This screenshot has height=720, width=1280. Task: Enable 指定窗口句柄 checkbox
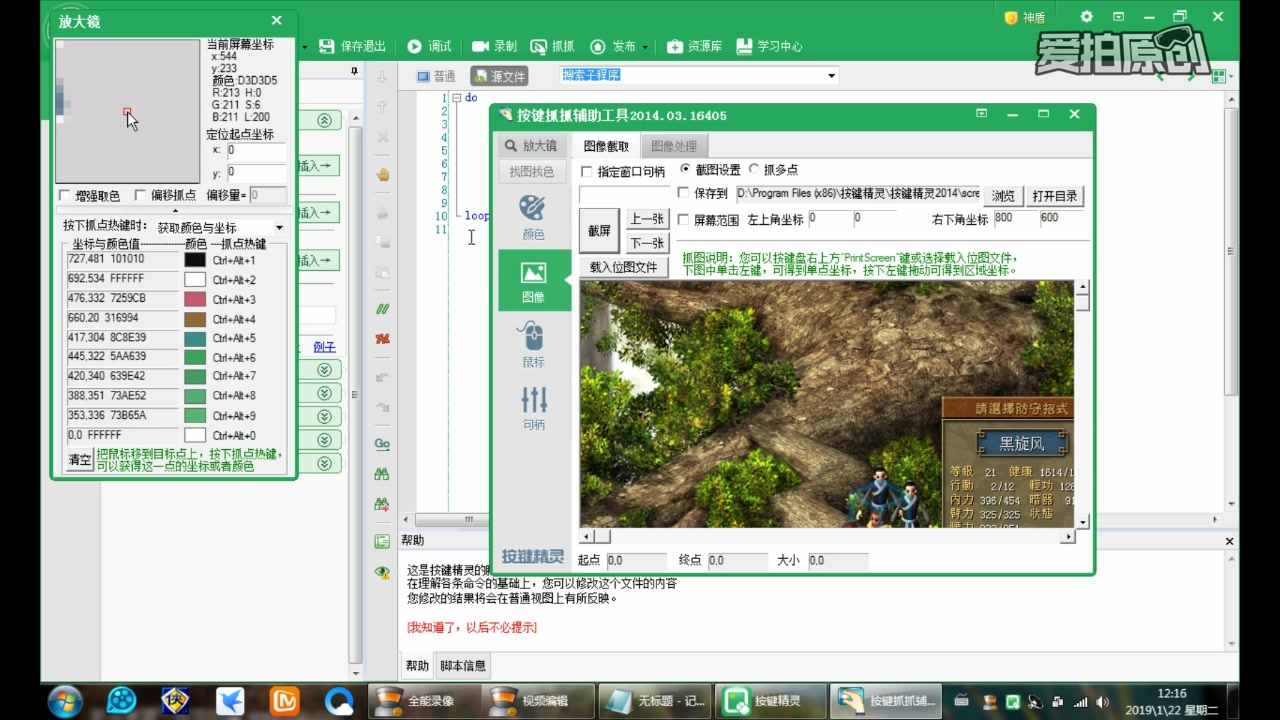coord(587,172)
